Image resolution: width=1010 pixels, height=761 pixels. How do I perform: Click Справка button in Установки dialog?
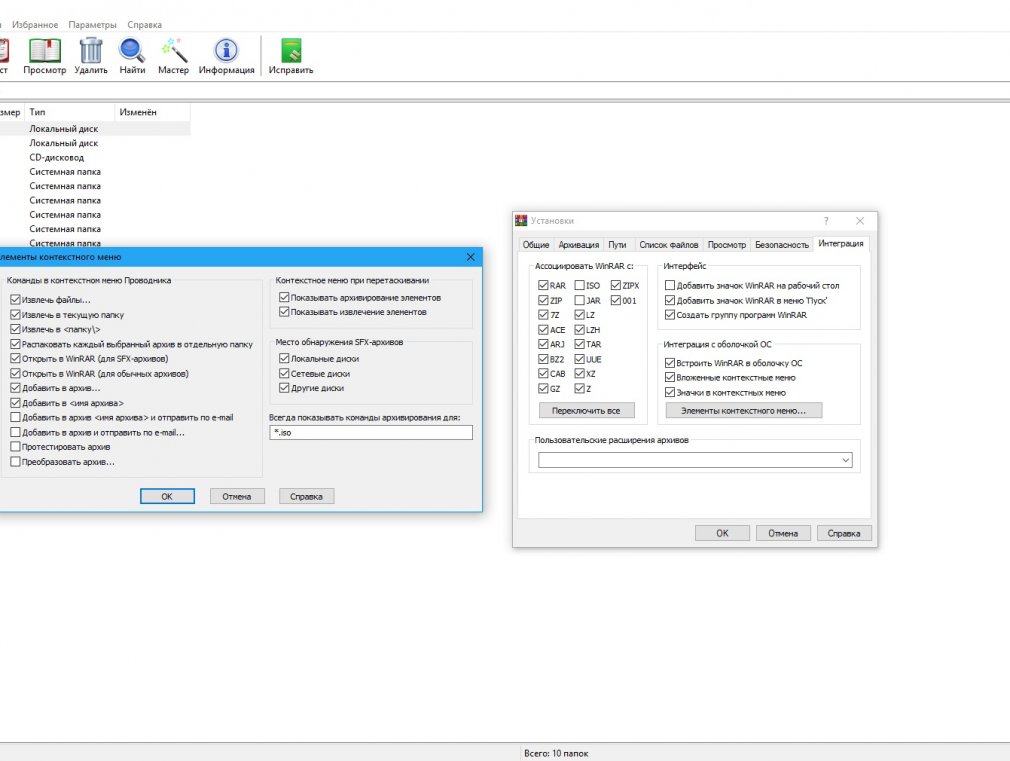[x=844, y=533]
